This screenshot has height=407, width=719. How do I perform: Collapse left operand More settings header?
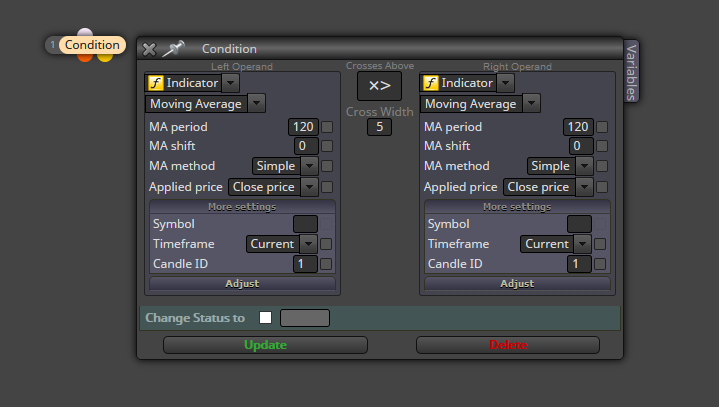click(242, 207)
